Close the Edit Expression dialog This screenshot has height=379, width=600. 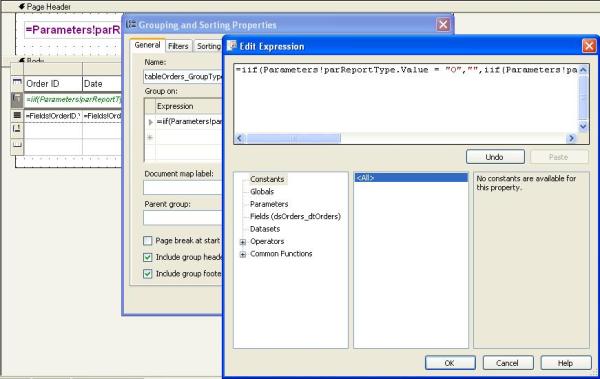589,46
